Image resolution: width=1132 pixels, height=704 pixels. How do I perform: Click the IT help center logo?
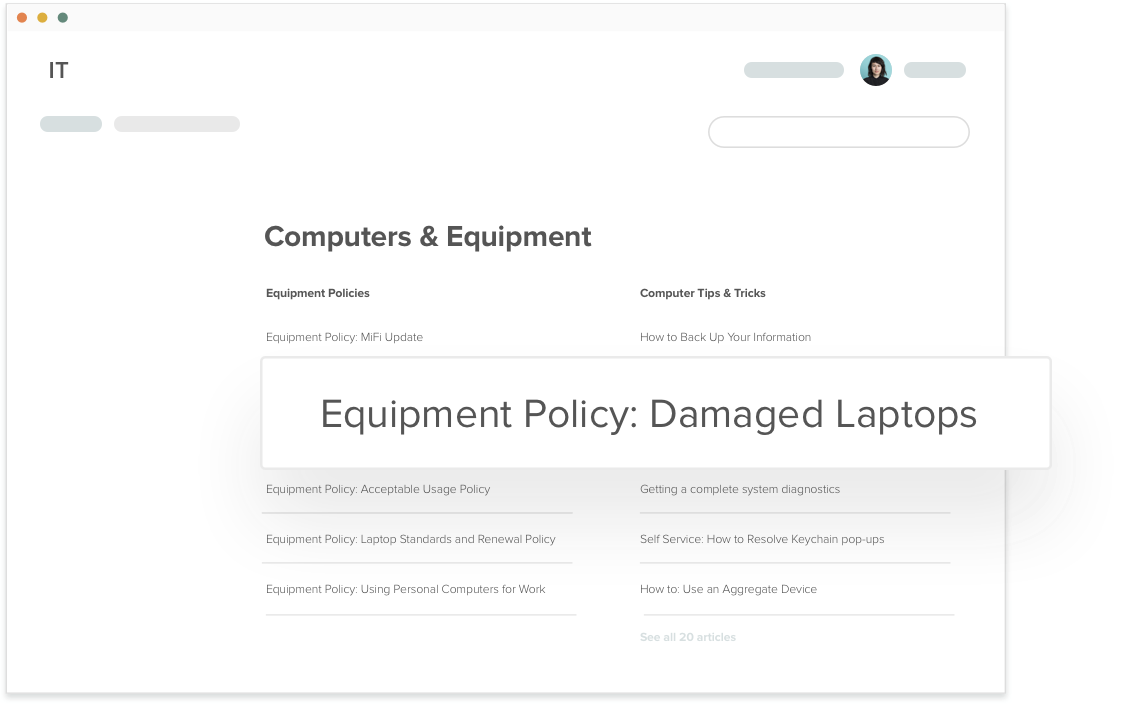58,71
